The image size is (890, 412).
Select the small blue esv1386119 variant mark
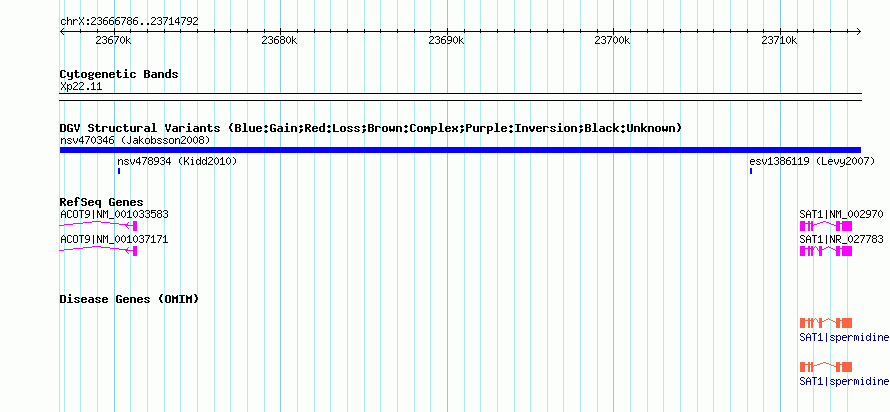click(751, 171)
